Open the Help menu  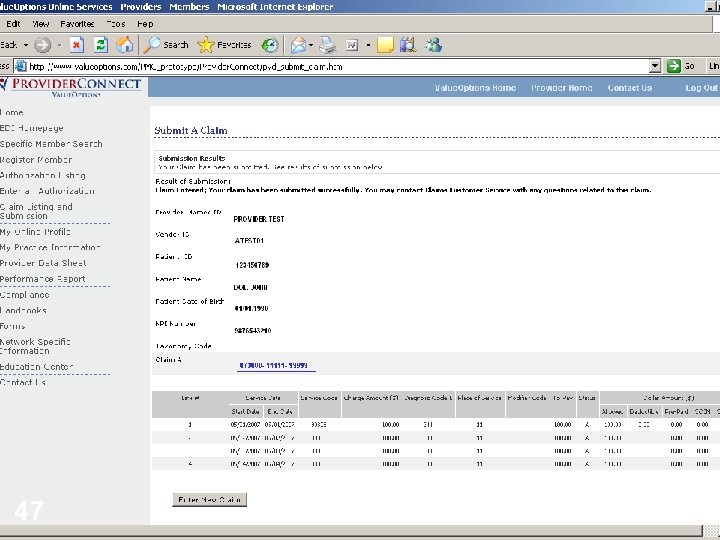click(x=145, y=24)
